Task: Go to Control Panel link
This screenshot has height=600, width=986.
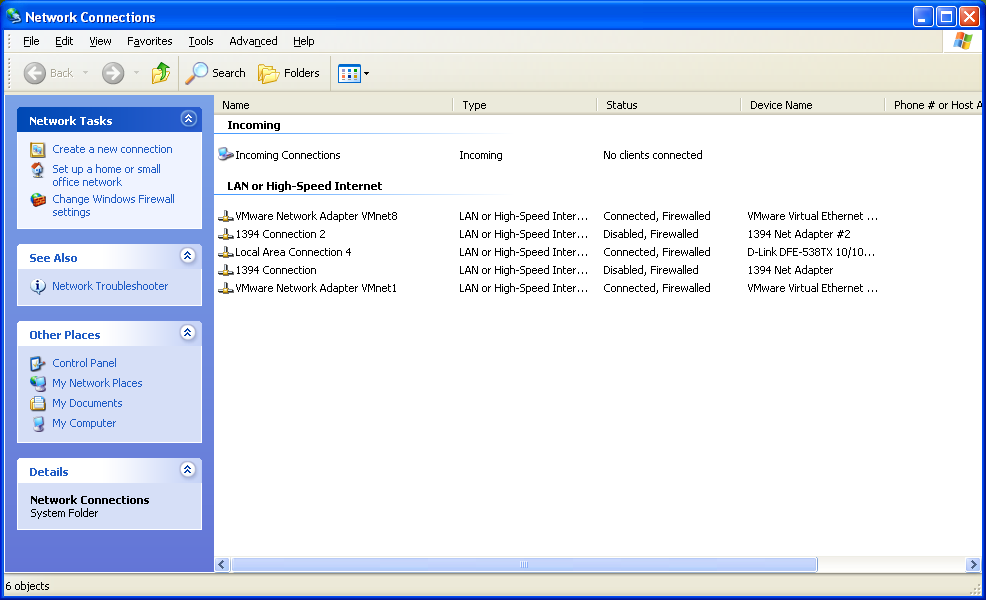Action: 84,363
